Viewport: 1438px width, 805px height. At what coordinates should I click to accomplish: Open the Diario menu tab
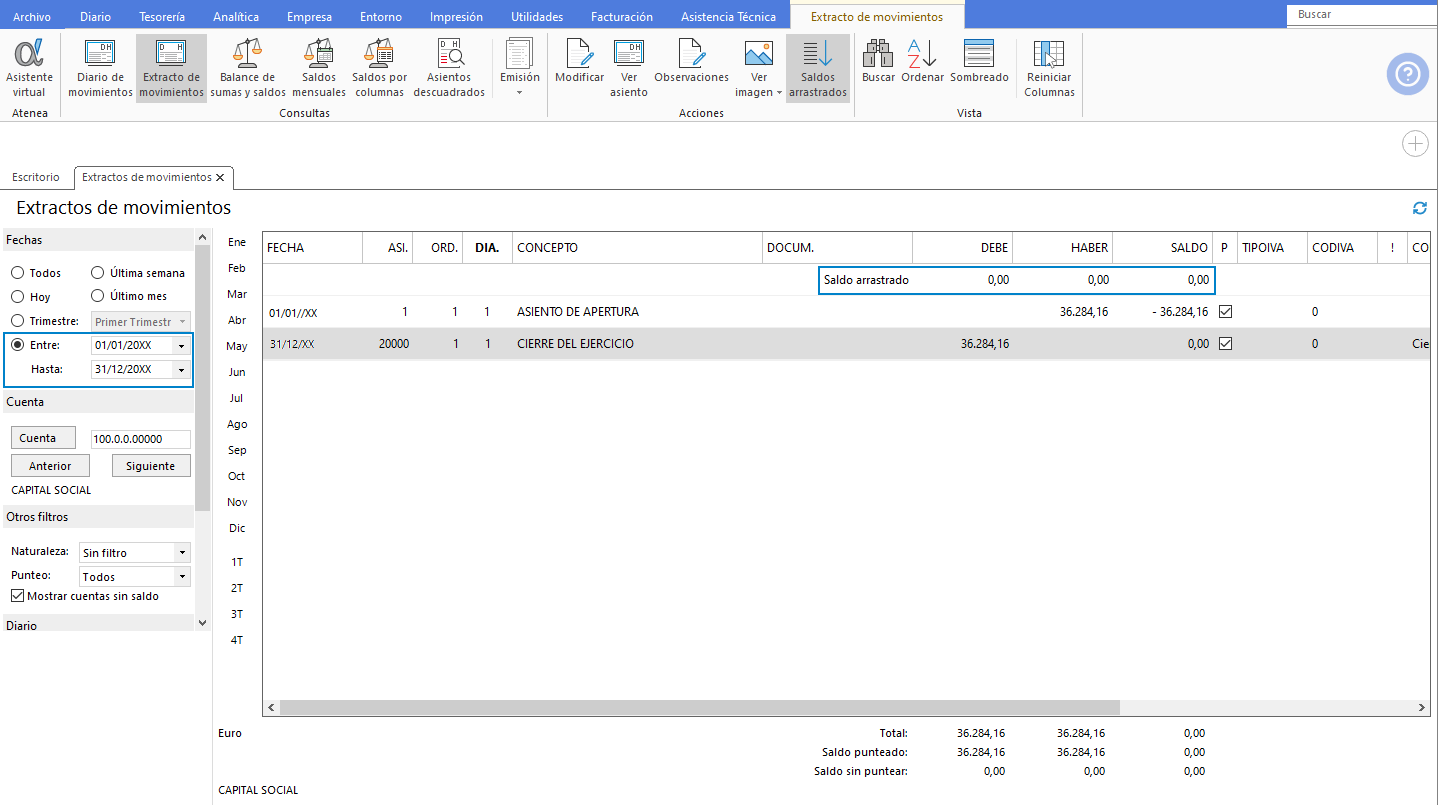pyautogui.click(x=95, y=17)
